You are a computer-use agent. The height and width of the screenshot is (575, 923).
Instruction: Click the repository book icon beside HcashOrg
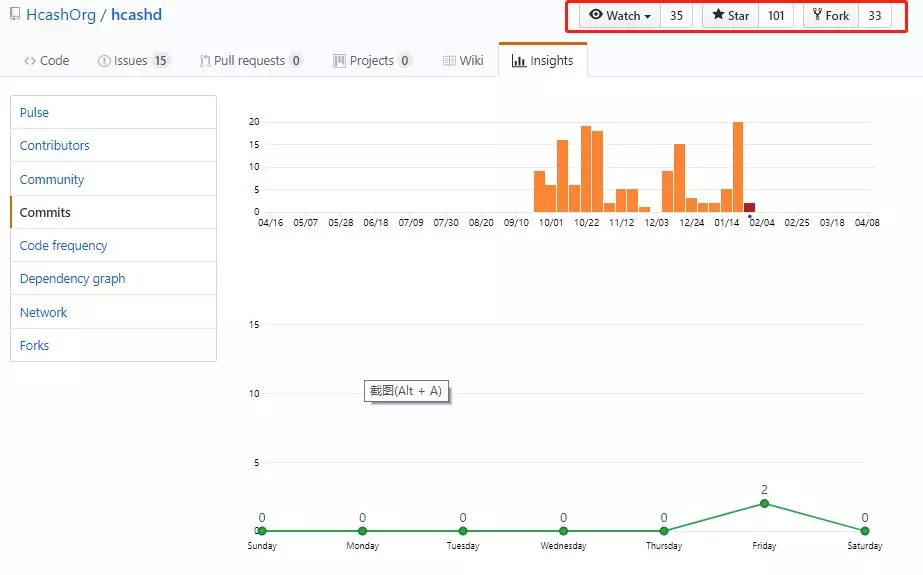click(15, 14)
